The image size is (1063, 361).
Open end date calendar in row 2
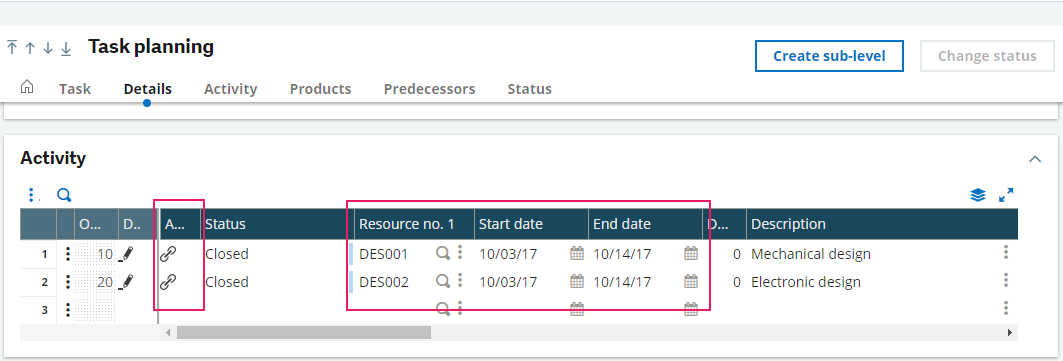click(691, 281)
